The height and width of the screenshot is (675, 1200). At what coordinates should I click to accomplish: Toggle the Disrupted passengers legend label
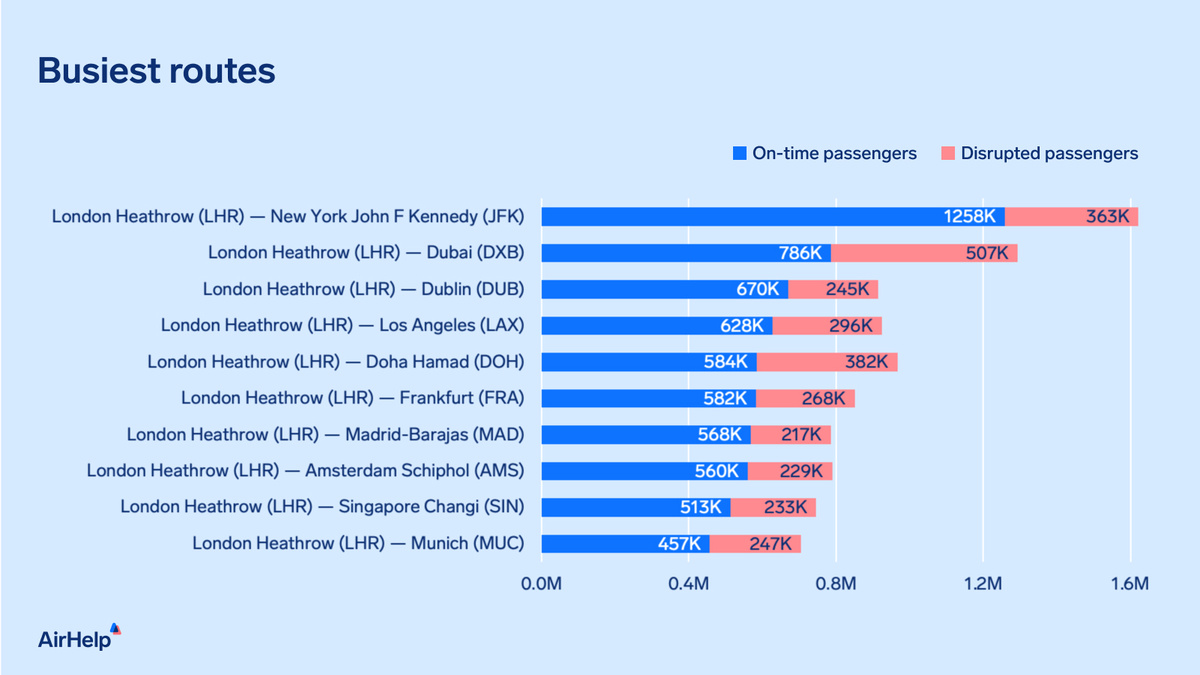pos(1050,154)
